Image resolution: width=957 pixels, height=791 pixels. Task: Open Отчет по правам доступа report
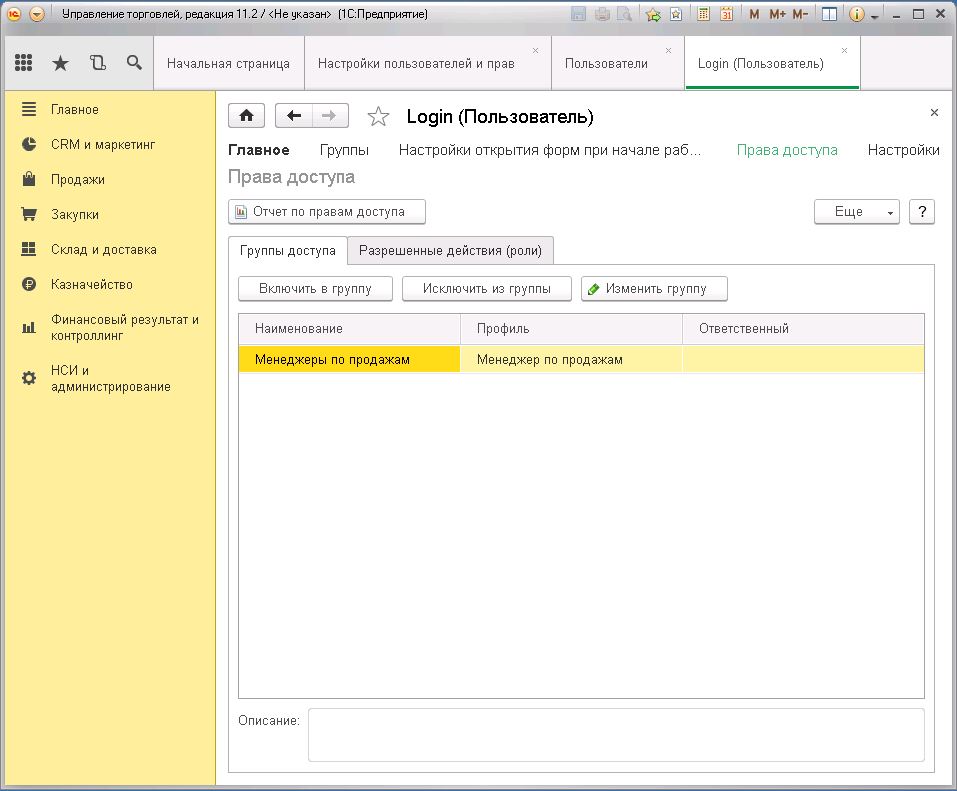(327, 212)
